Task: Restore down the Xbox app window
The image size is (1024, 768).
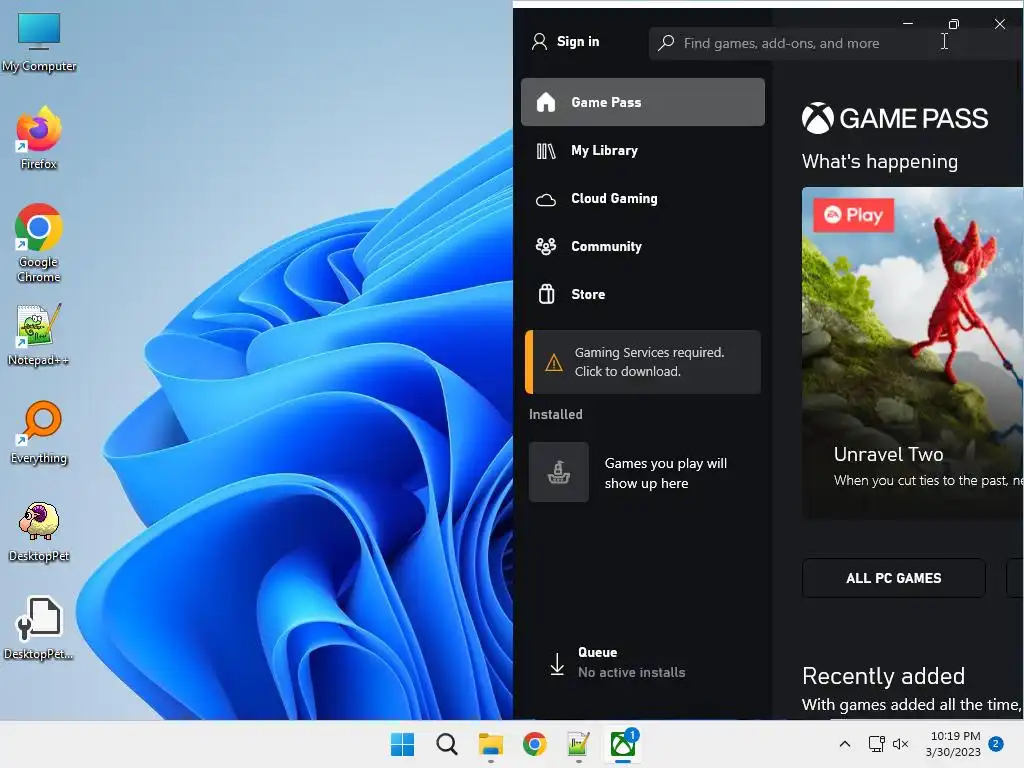Action: click(x=953, y=24)
